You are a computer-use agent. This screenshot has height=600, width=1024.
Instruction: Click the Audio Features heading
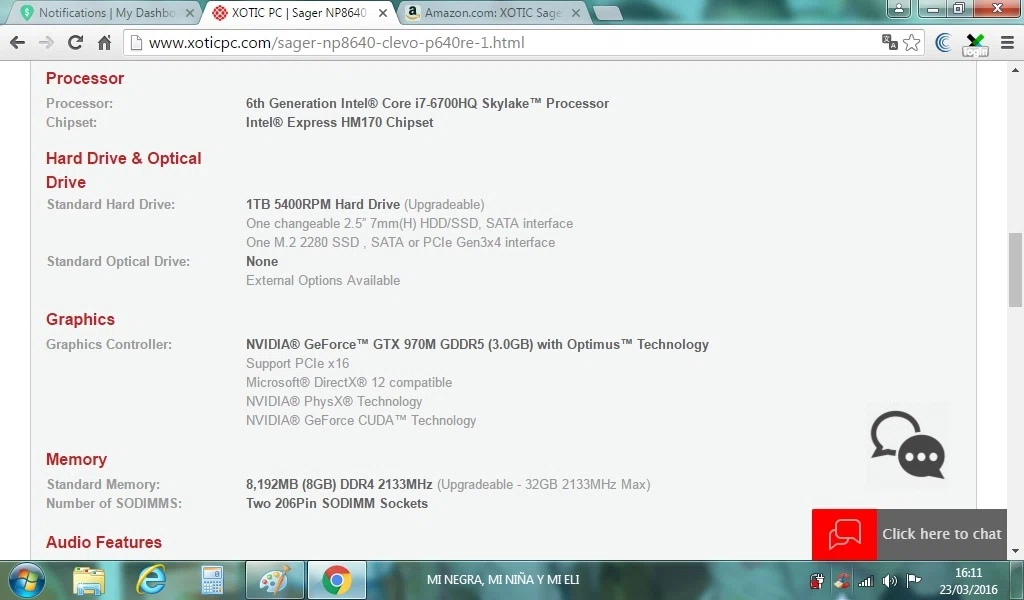coord(104,543)
